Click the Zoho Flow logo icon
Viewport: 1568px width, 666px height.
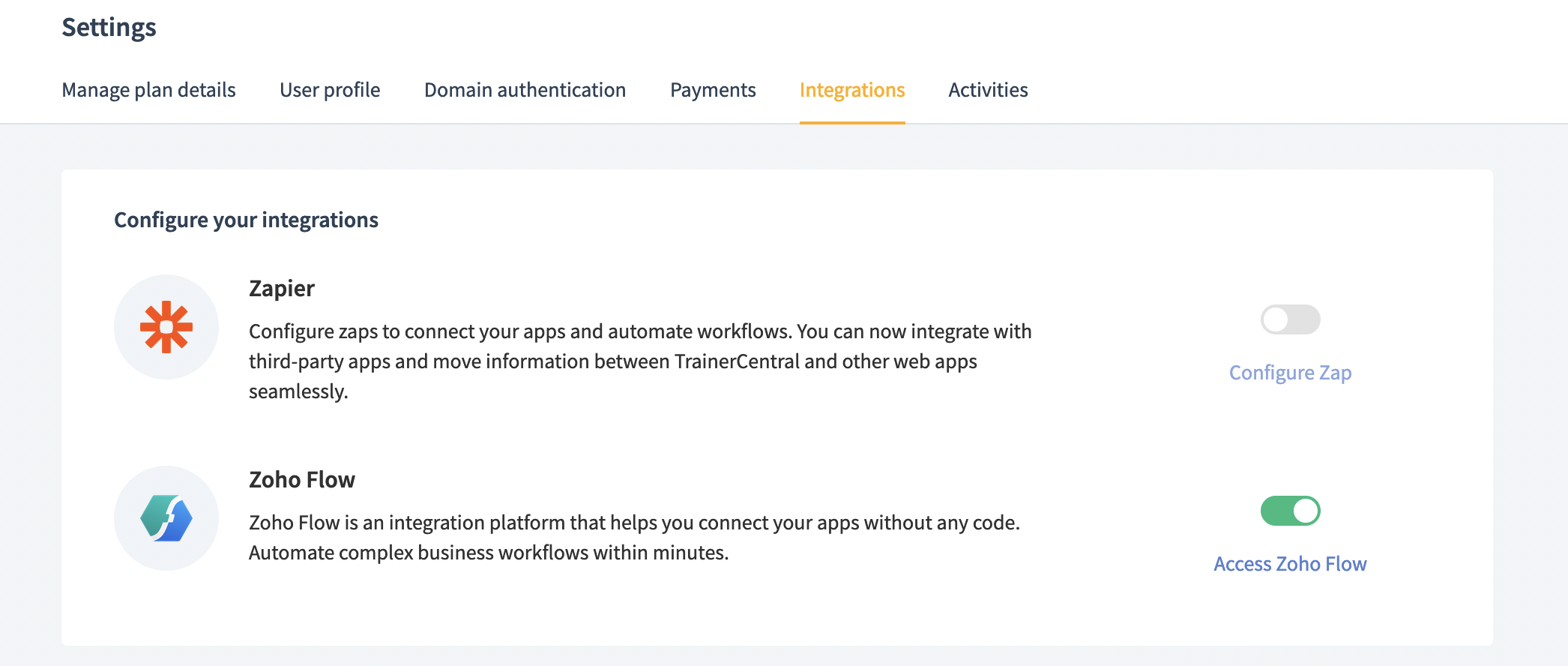coord(166,518)
